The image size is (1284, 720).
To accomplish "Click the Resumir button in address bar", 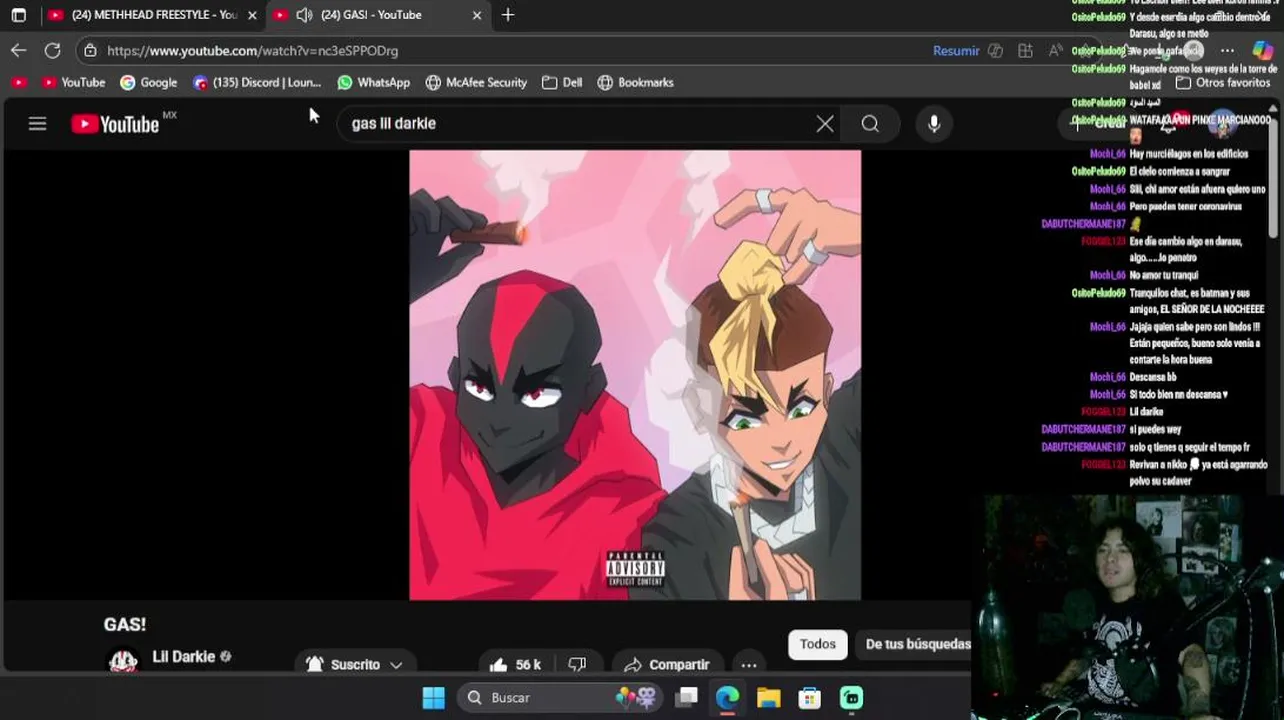I will click(x=956, y=50).
